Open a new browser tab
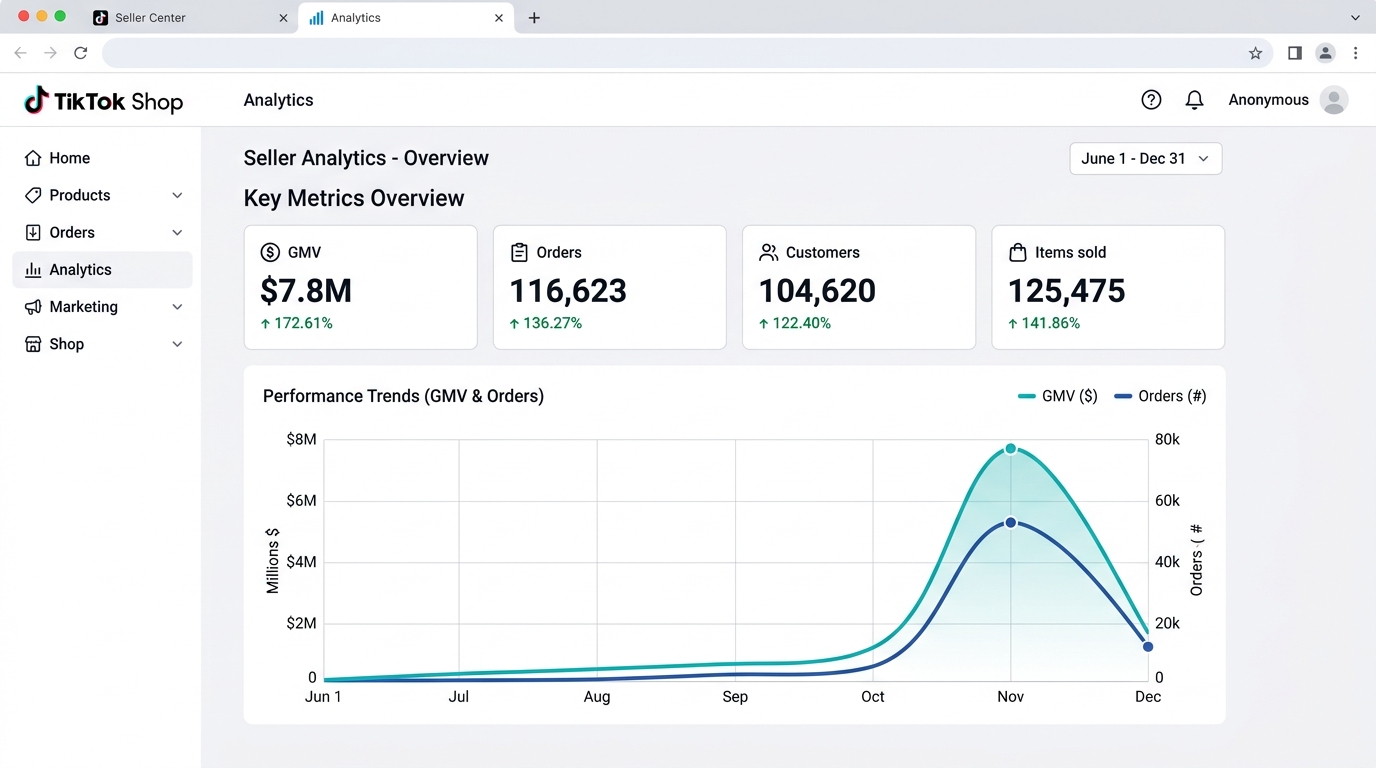Viewport: 1376px width, 768px height. (x=534, y=18)
